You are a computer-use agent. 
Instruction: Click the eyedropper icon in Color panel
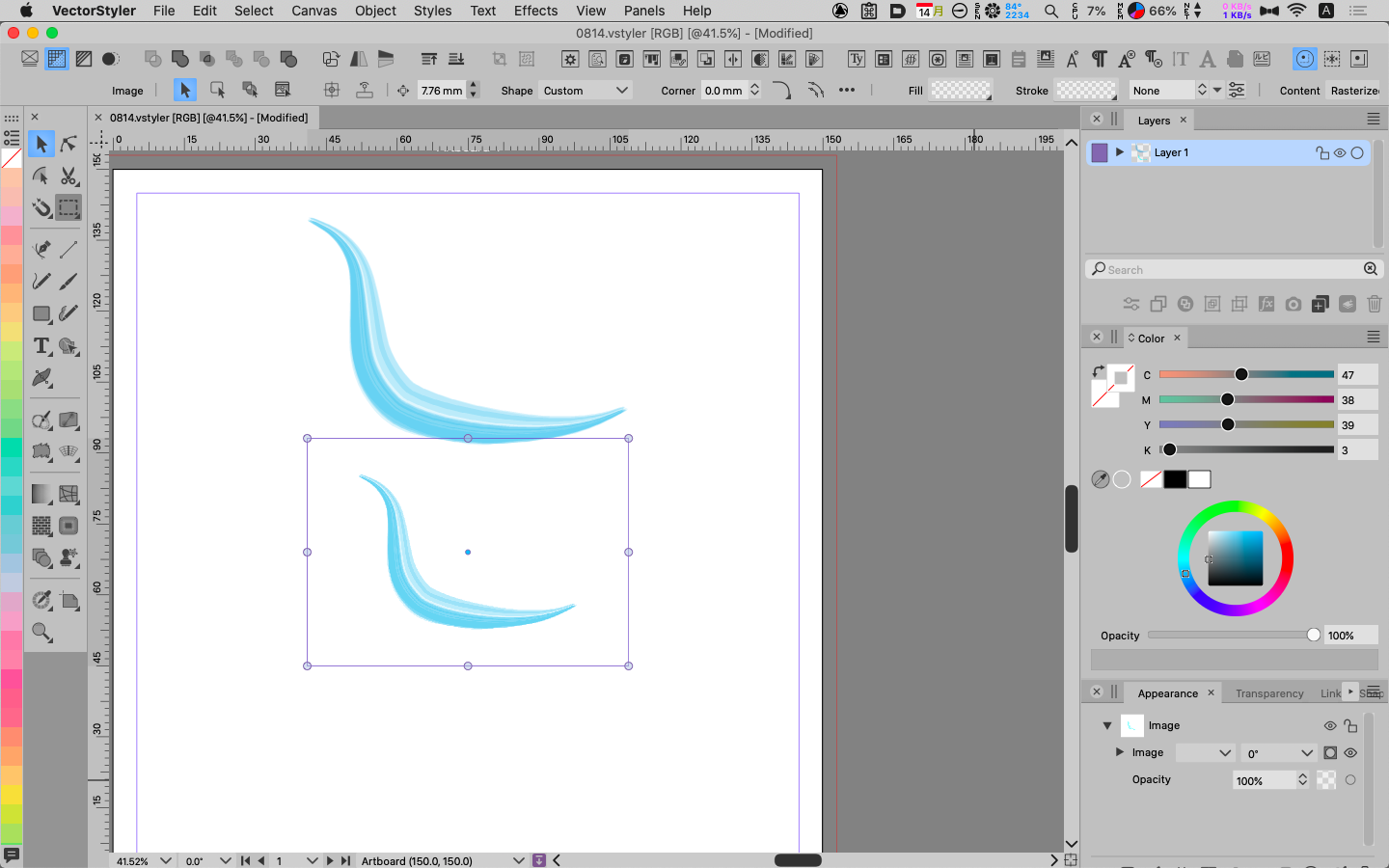coord(1100,479)
